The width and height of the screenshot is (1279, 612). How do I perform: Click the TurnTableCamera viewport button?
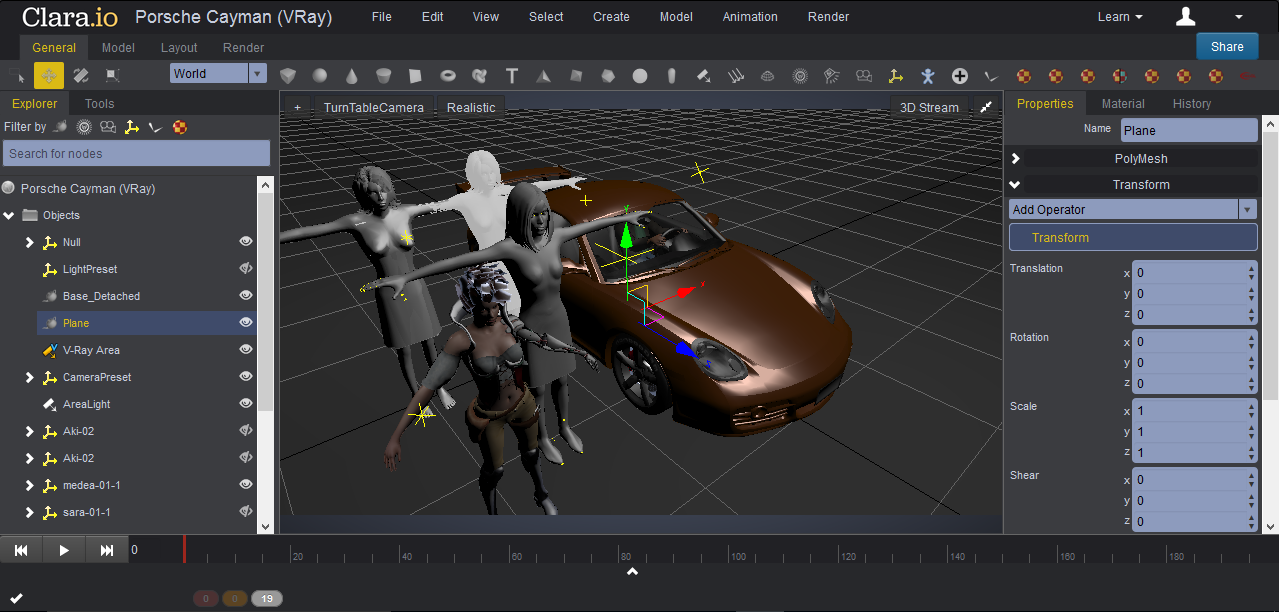[x=374, y=107]
